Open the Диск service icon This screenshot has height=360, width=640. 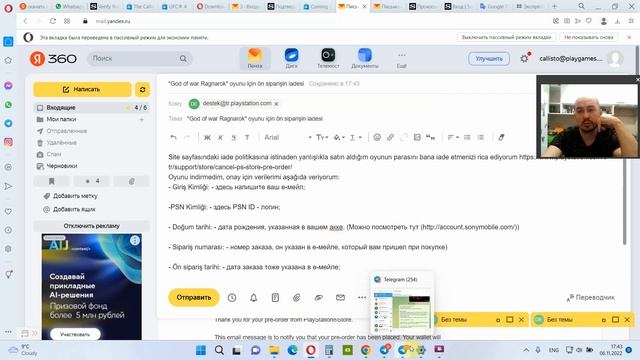pos(291,58)
